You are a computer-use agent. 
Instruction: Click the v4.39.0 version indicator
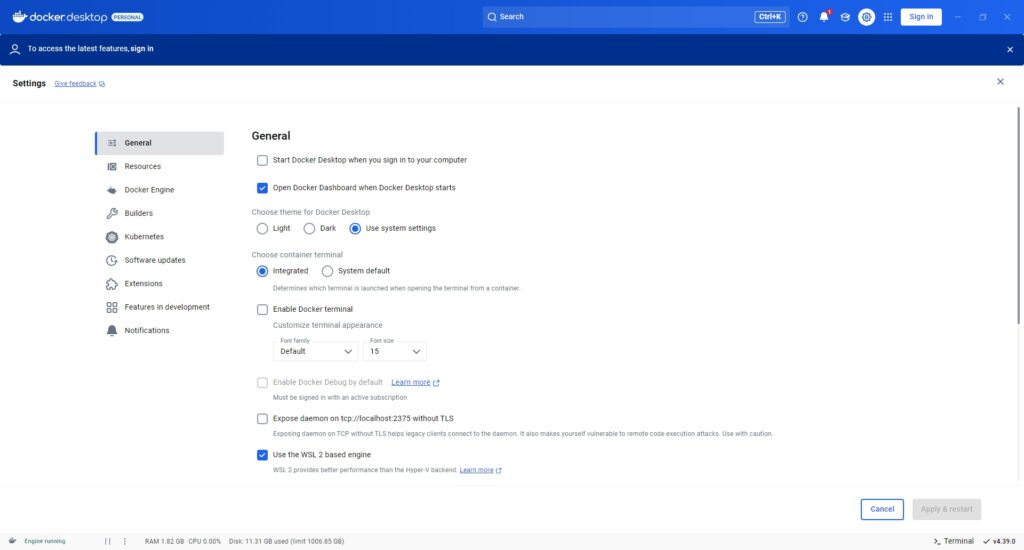click(999, 542)
